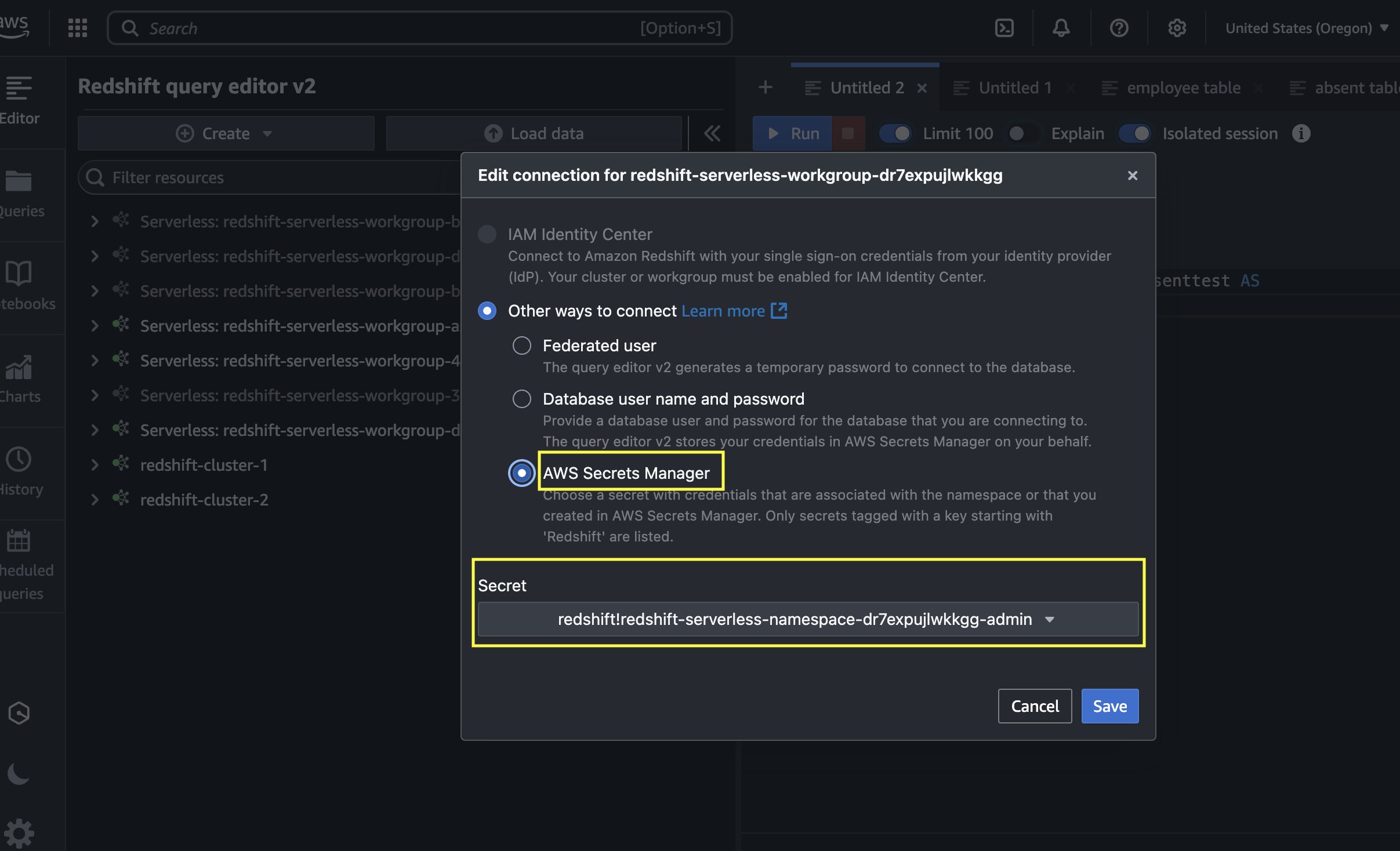Collapse resource panel with double-chevron icon
The width and height of the screenshot is (1400, 851).
(x=712, y=133)
